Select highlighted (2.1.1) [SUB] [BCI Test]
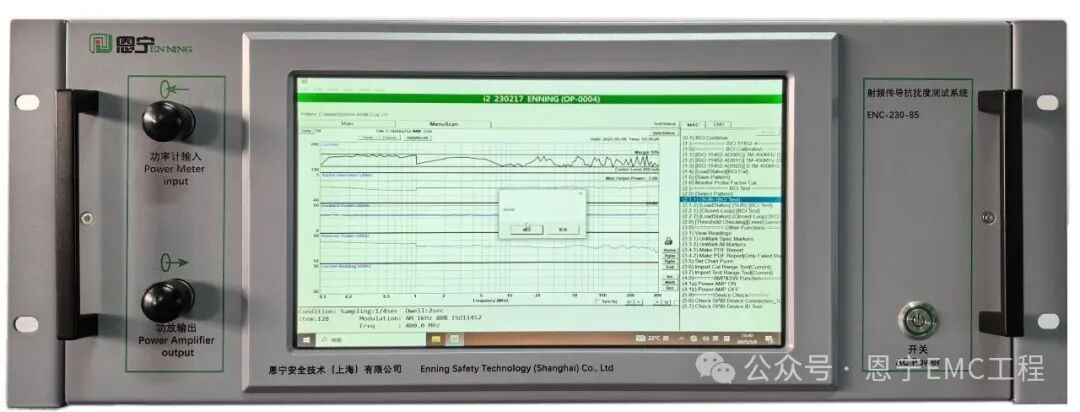Viewport: 1080px width, 412px height. pos(731,200)
